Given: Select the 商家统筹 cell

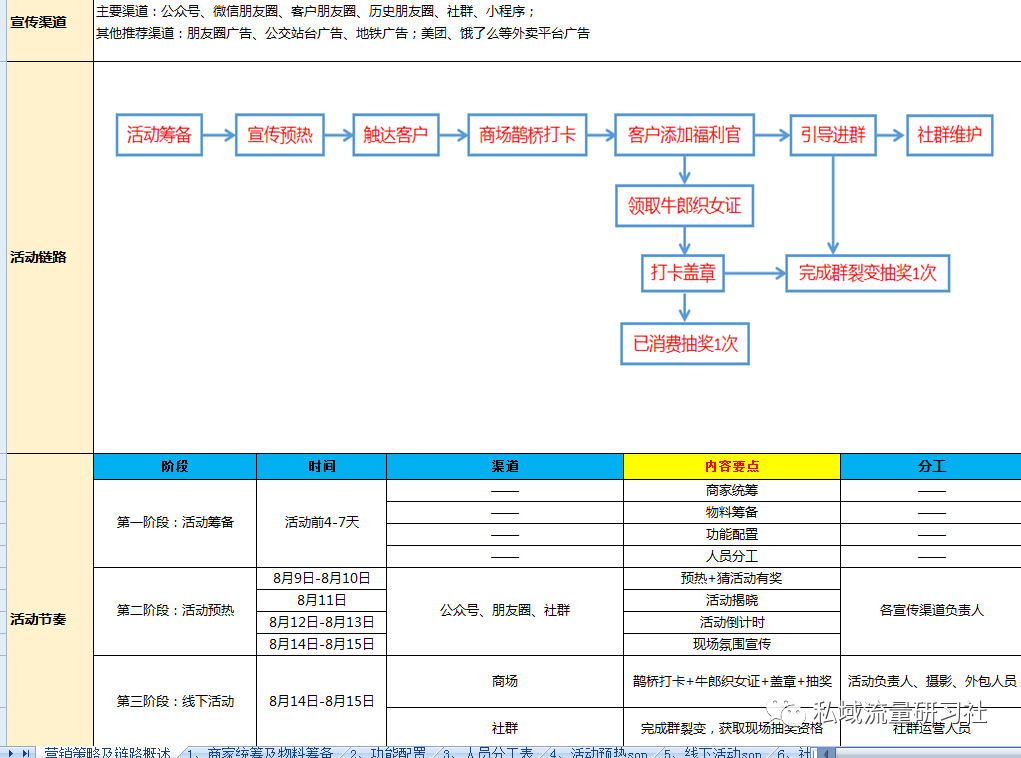Looking at the screenshot, I should click(x=732, y=490).
